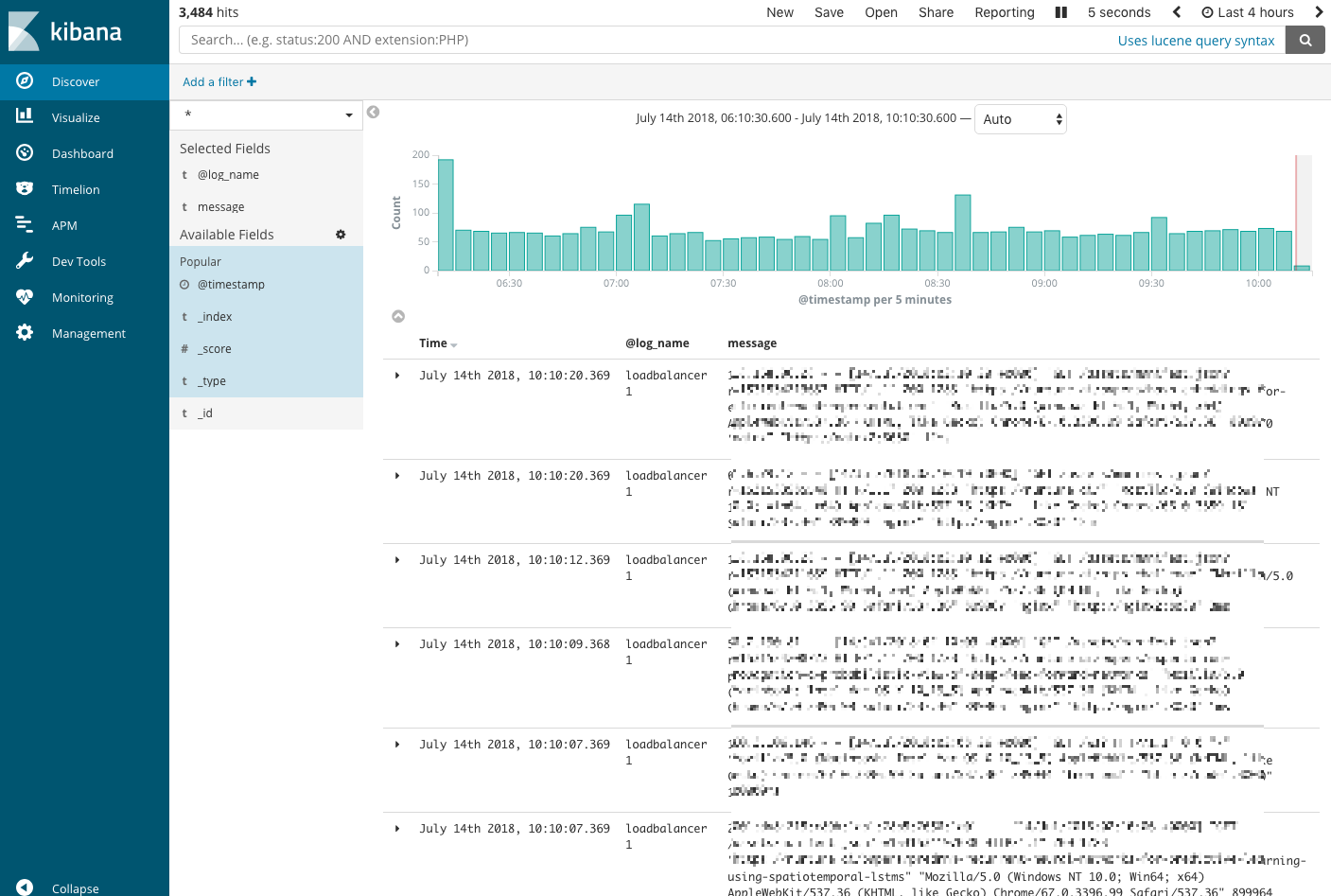This screenshot has width=1331, height=896.
Task: Click the magnifying glass search button
Action: (1305, 40)
